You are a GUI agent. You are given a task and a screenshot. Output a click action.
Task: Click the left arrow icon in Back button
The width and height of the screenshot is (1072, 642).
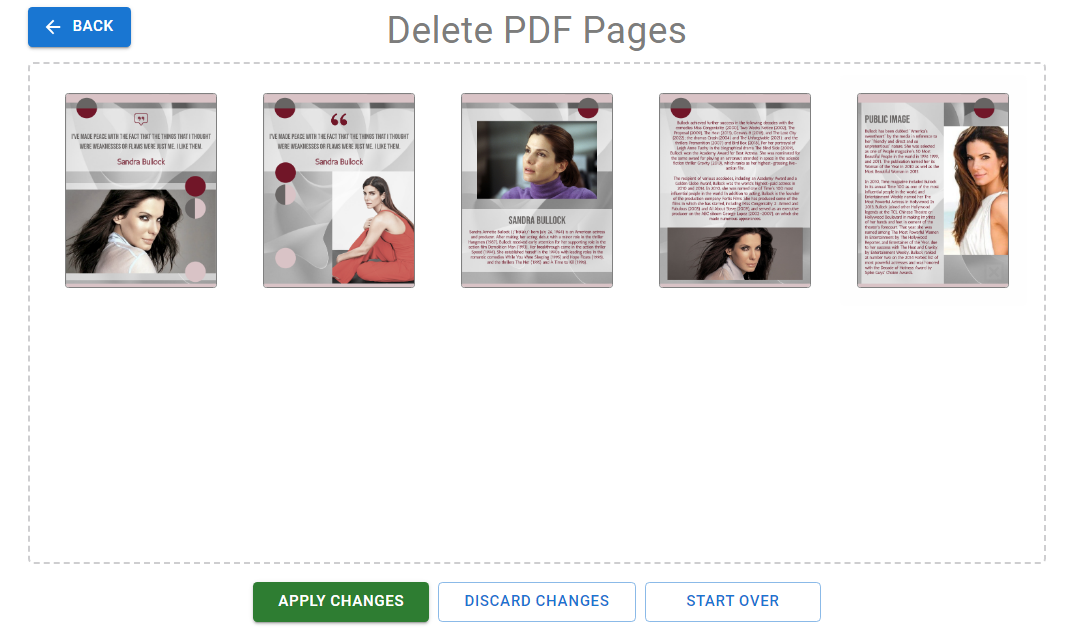53,27
